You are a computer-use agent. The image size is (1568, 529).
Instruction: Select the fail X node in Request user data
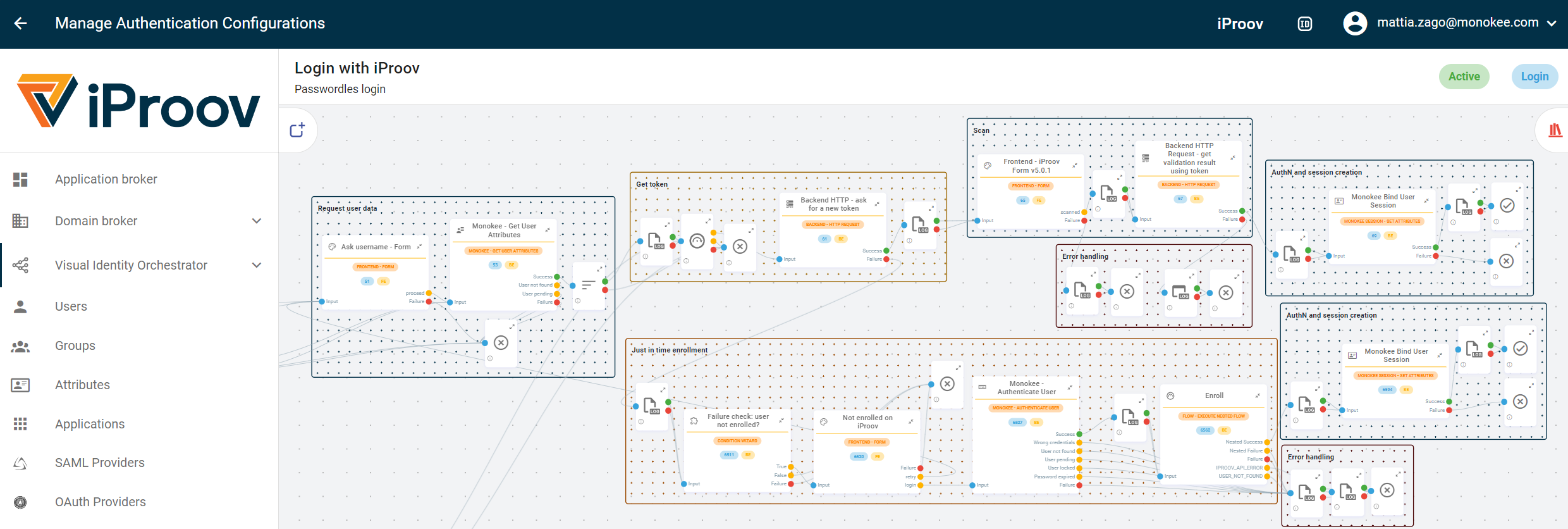tap(501, 343)
